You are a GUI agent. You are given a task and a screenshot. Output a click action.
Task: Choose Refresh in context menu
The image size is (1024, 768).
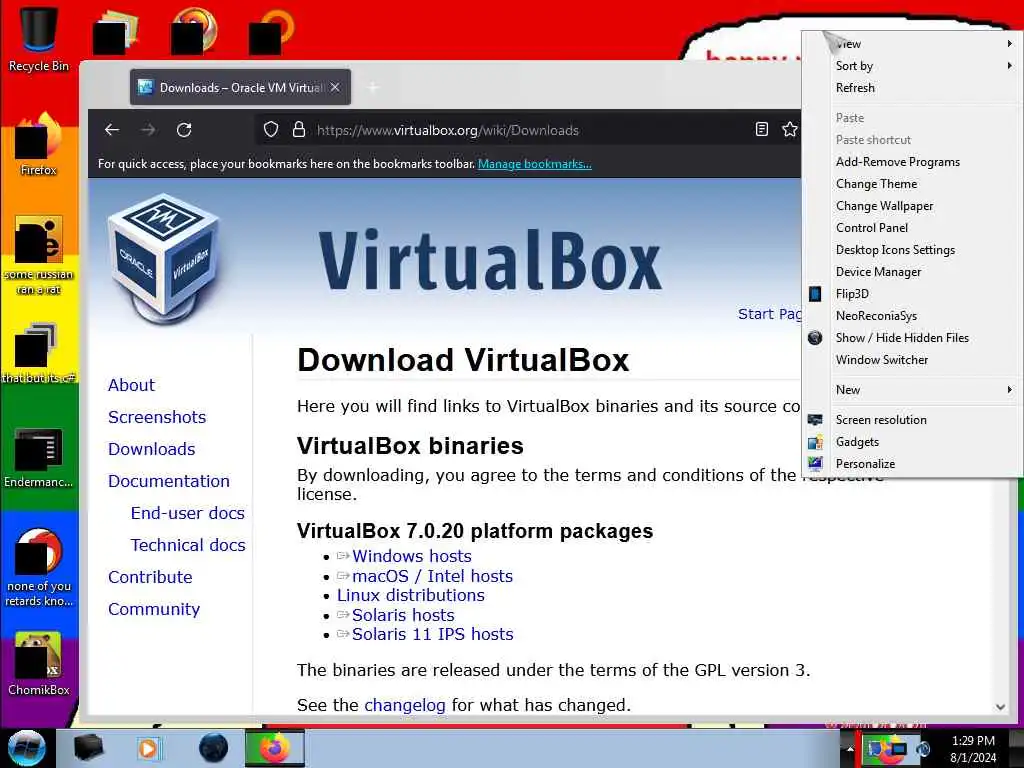tap(912, 88)
